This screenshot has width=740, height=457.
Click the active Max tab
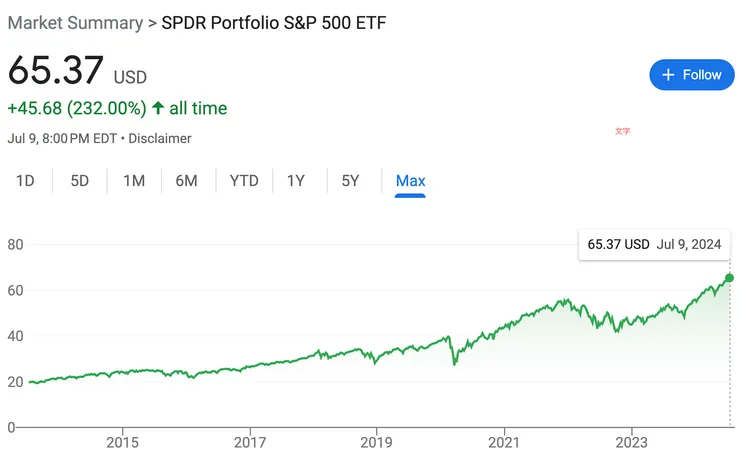[410, 181]
